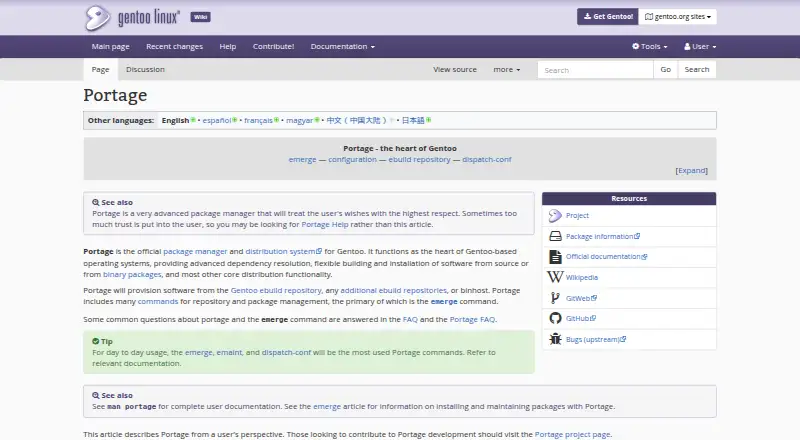
Task: Click the Official documentation file icon
Action: [x=555, y=257]
